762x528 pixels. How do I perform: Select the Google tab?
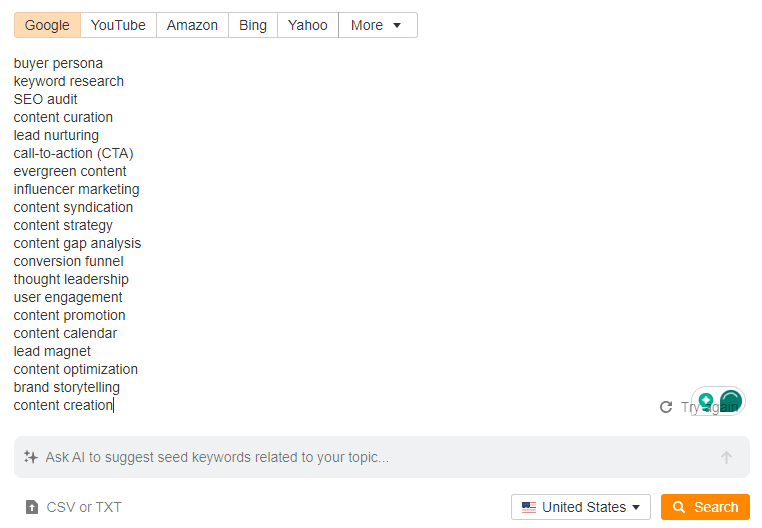click(47, 25)
